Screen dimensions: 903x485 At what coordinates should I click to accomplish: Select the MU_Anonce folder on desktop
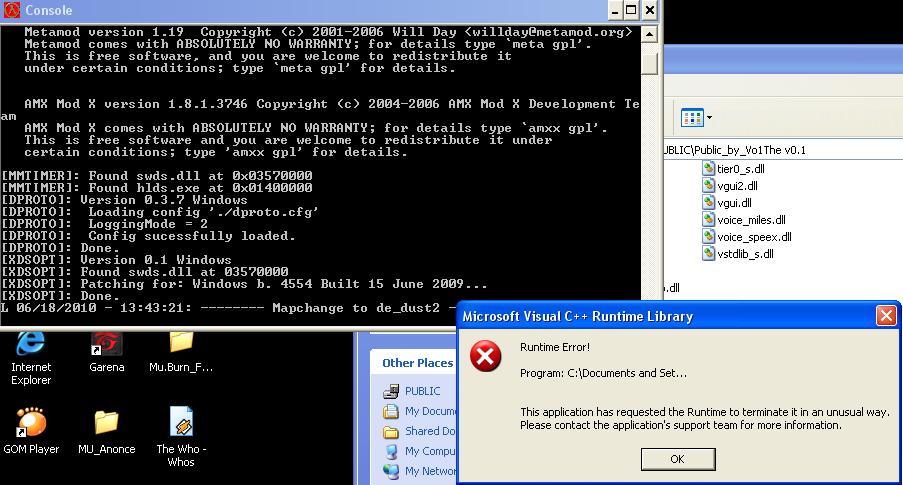click(107, 431)
